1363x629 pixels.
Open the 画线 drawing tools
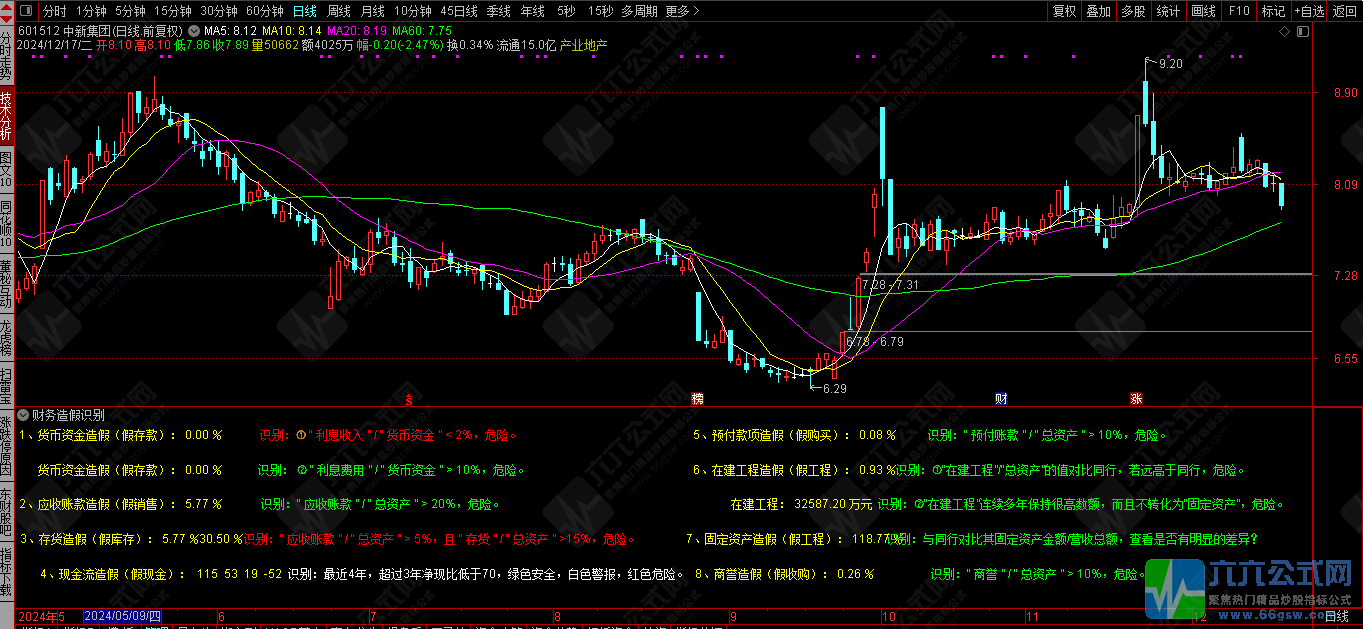1203,11
